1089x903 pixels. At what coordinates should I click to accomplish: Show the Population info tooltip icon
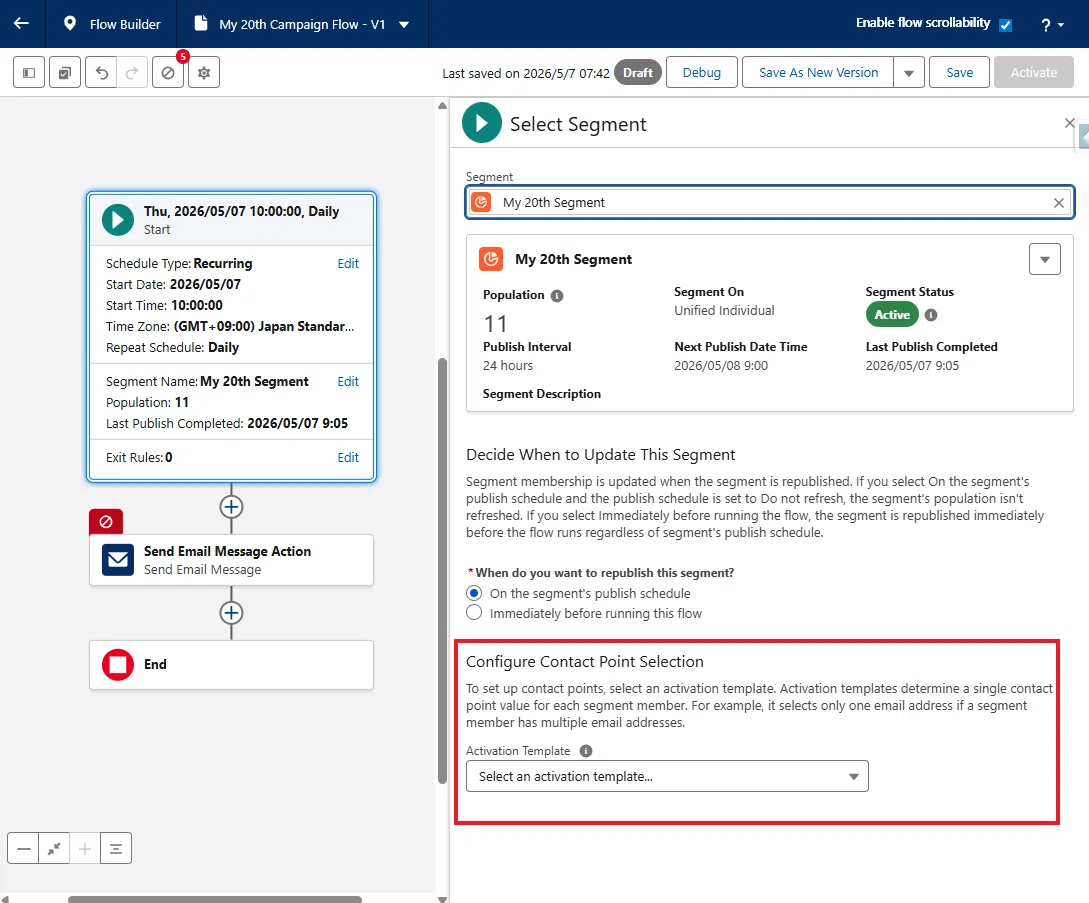(557, 296)
